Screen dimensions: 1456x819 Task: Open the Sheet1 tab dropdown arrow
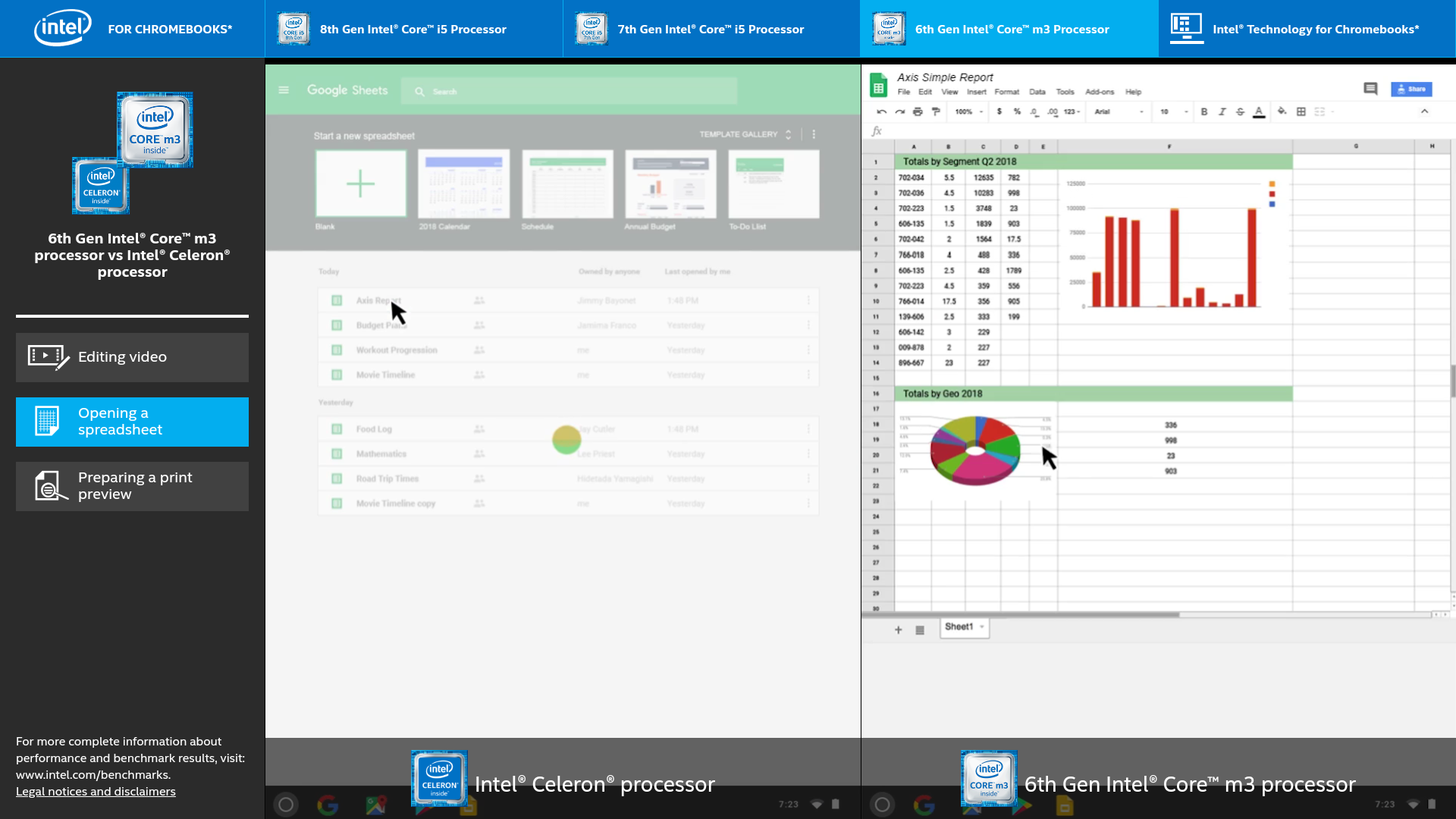tap(982, 627)
